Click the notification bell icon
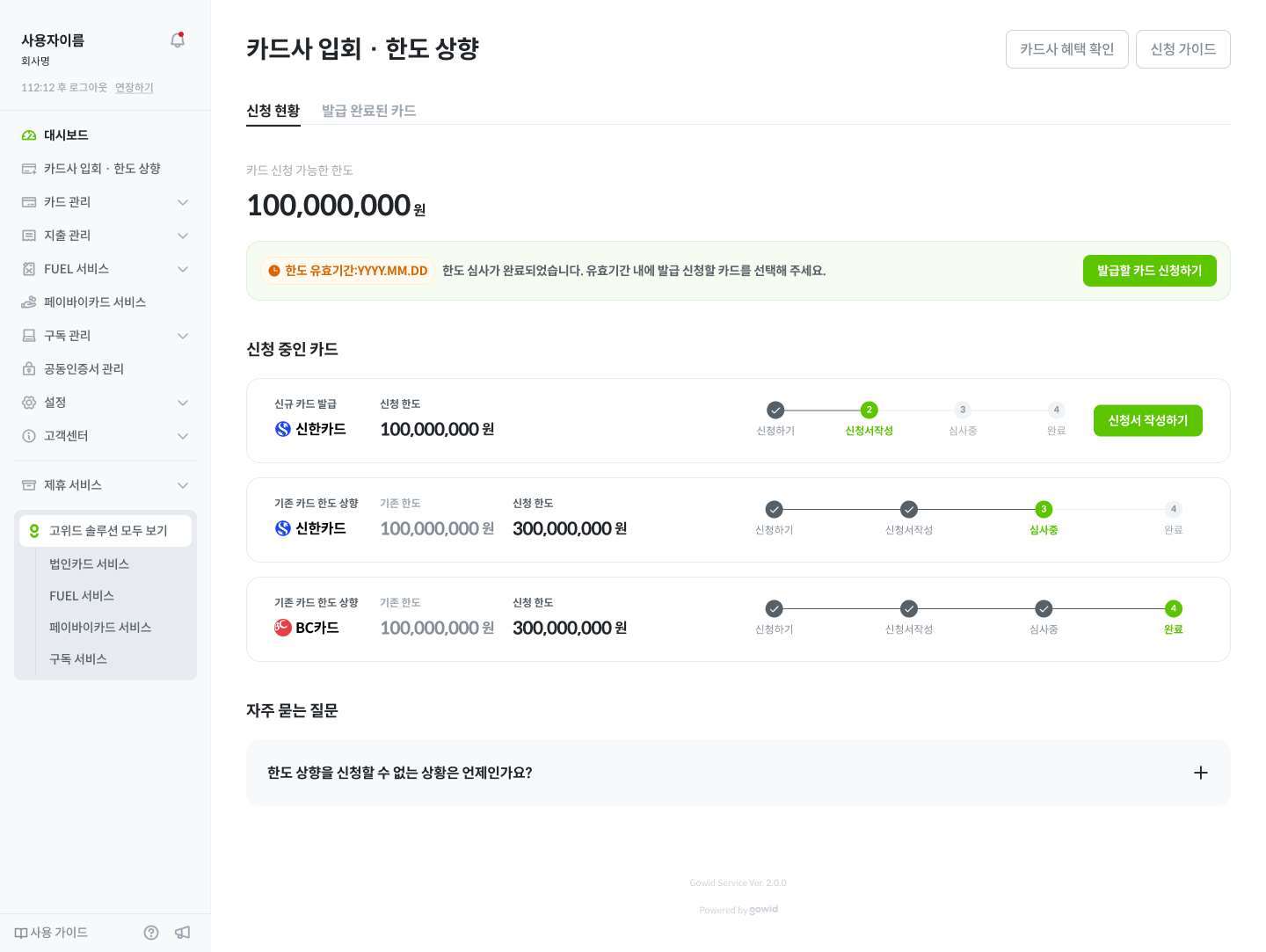This screenshot has height=952, width=1266. pos(178,40)
